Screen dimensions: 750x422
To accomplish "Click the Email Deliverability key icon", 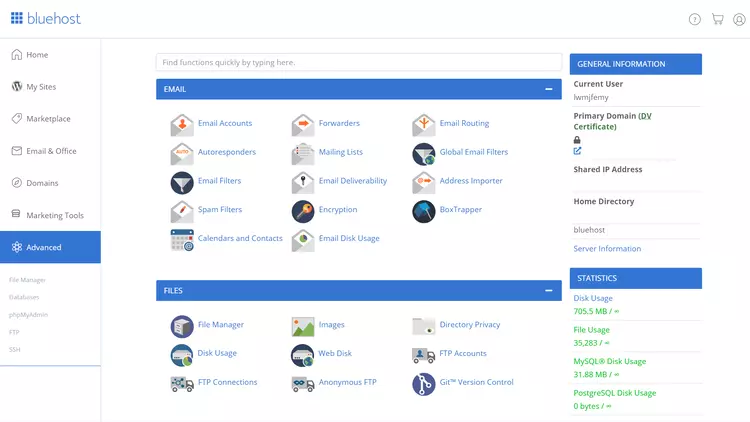I will click(303, 182).
